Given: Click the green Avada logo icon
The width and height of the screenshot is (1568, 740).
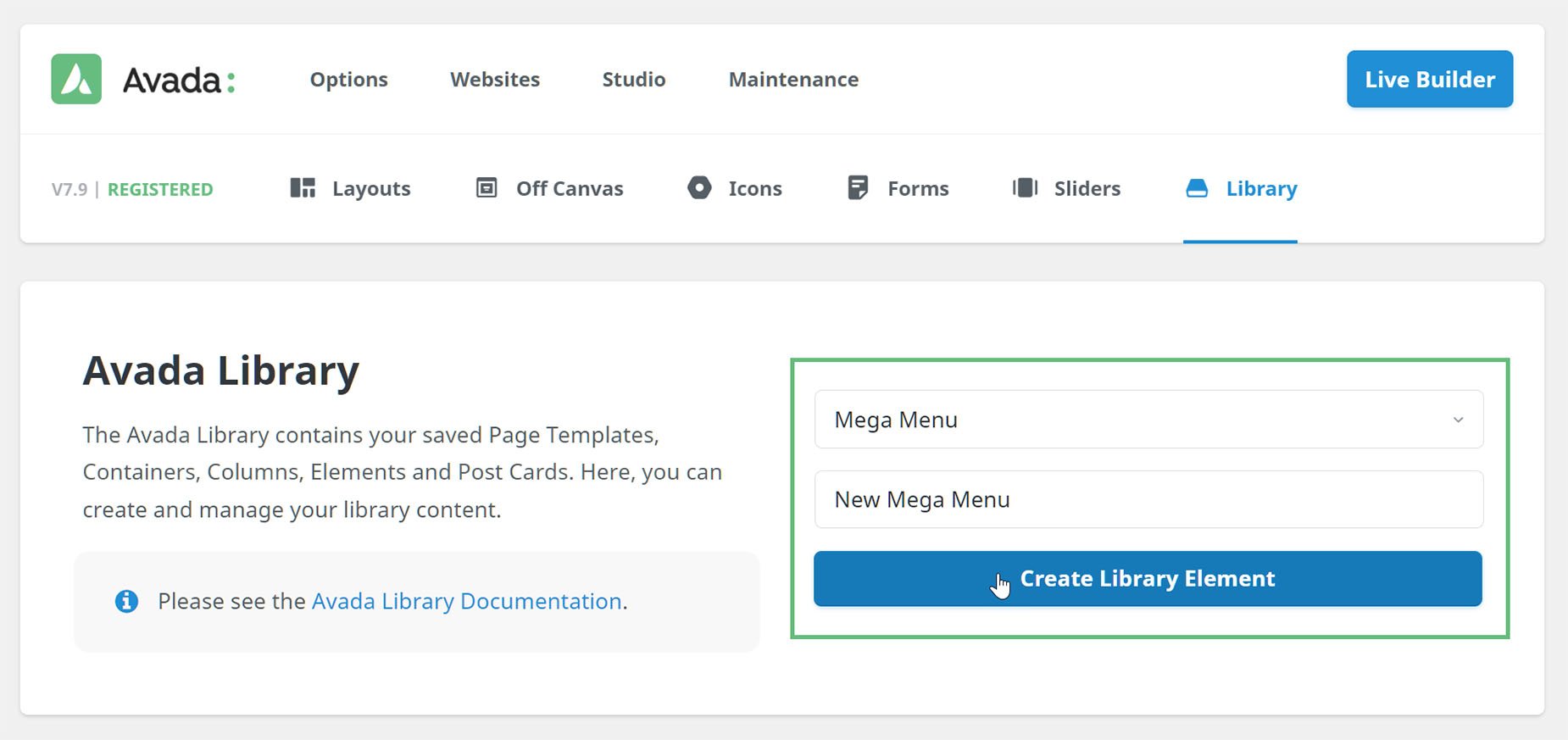Looking at the screenshot, I should 76,79.
